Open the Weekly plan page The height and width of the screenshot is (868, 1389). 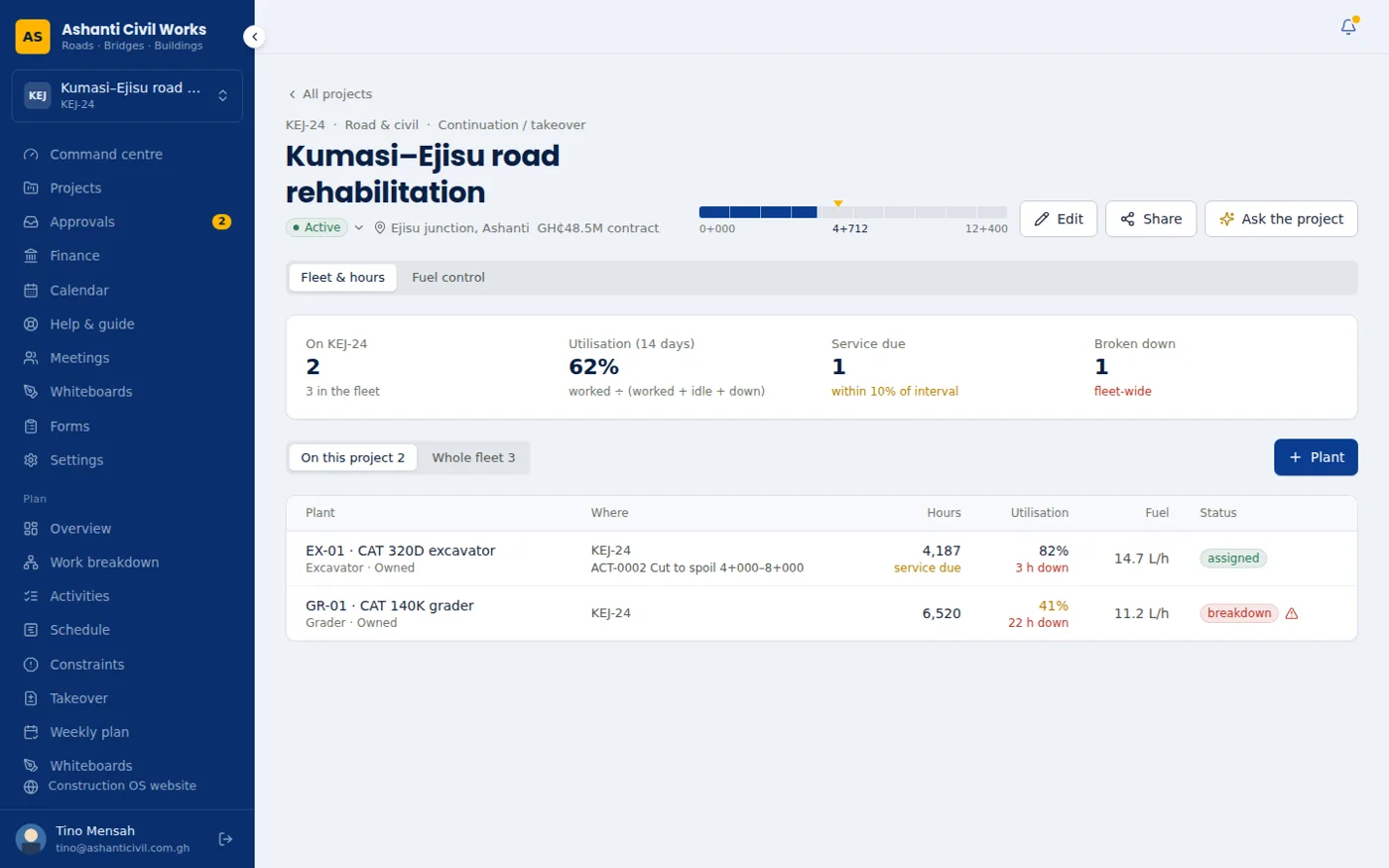[x=127, y=732]
